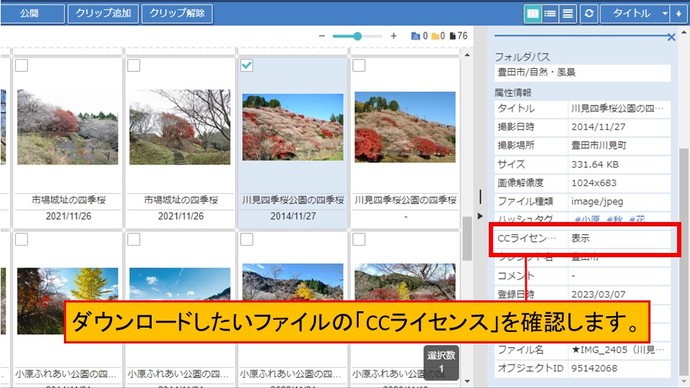
Task: Check the second 市場城址の四季桜 checkbox
Action: pyautogui.click(x=134, y=66)
